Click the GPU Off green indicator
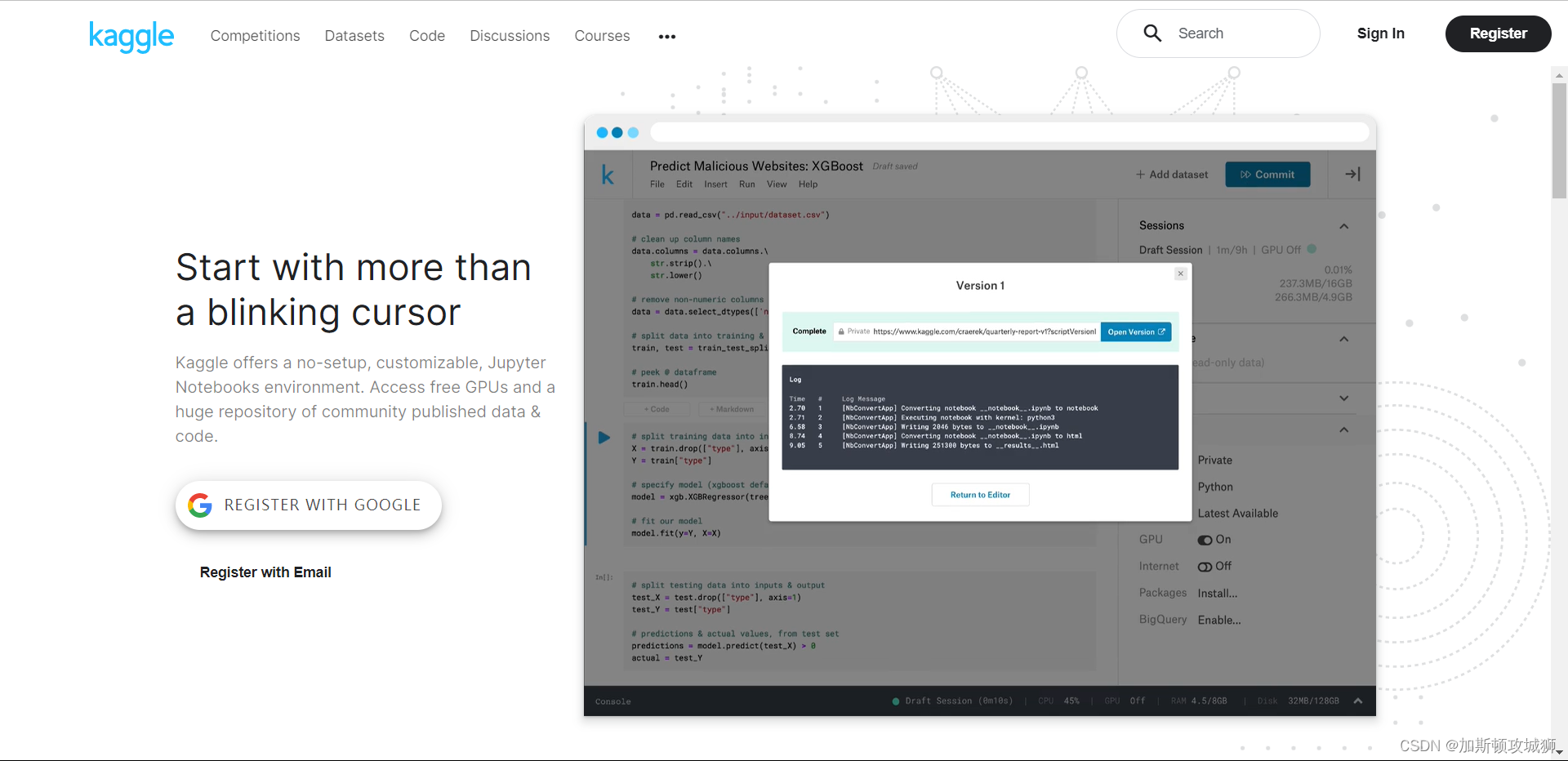The image size is (1568, 761). click(1312, 249)
